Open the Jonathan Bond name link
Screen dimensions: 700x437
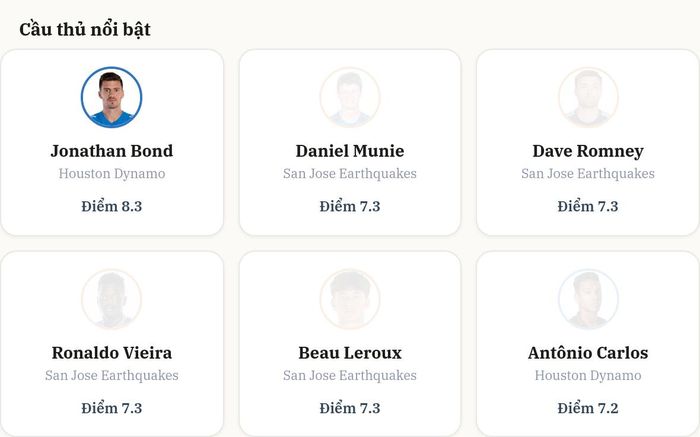coord(112,151)
